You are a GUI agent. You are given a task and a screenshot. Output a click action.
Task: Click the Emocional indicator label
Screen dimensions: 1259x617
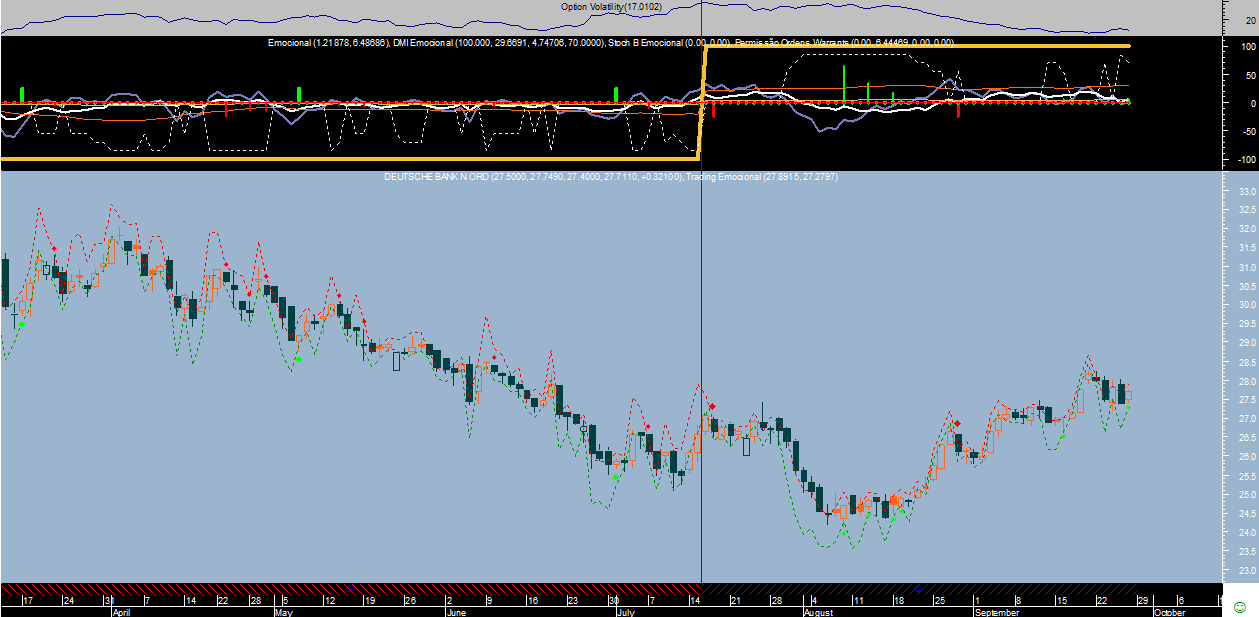tap(290, 43)
